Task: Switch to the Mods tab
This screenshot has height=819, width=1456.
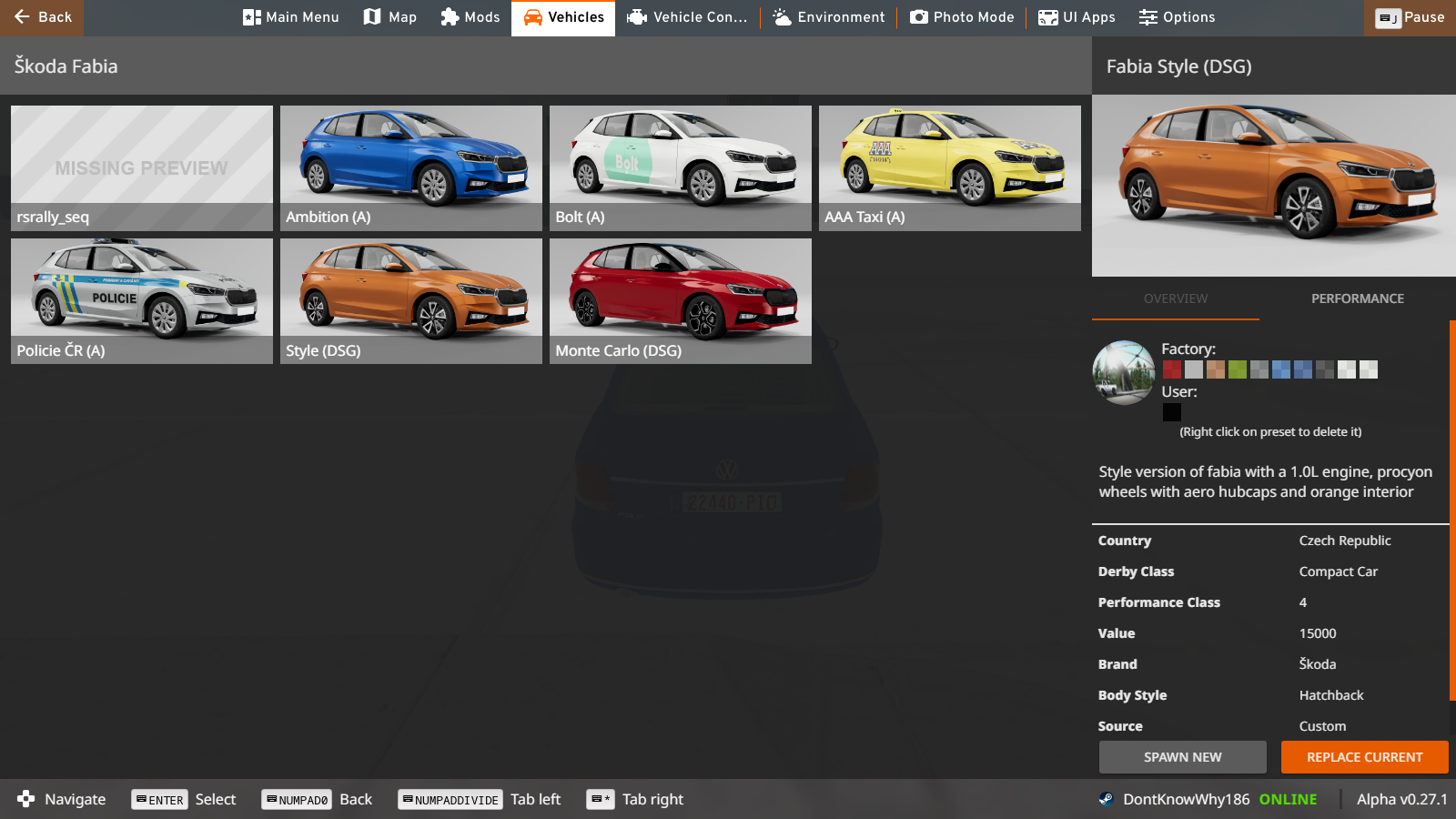Action: (x=470, y=17)
